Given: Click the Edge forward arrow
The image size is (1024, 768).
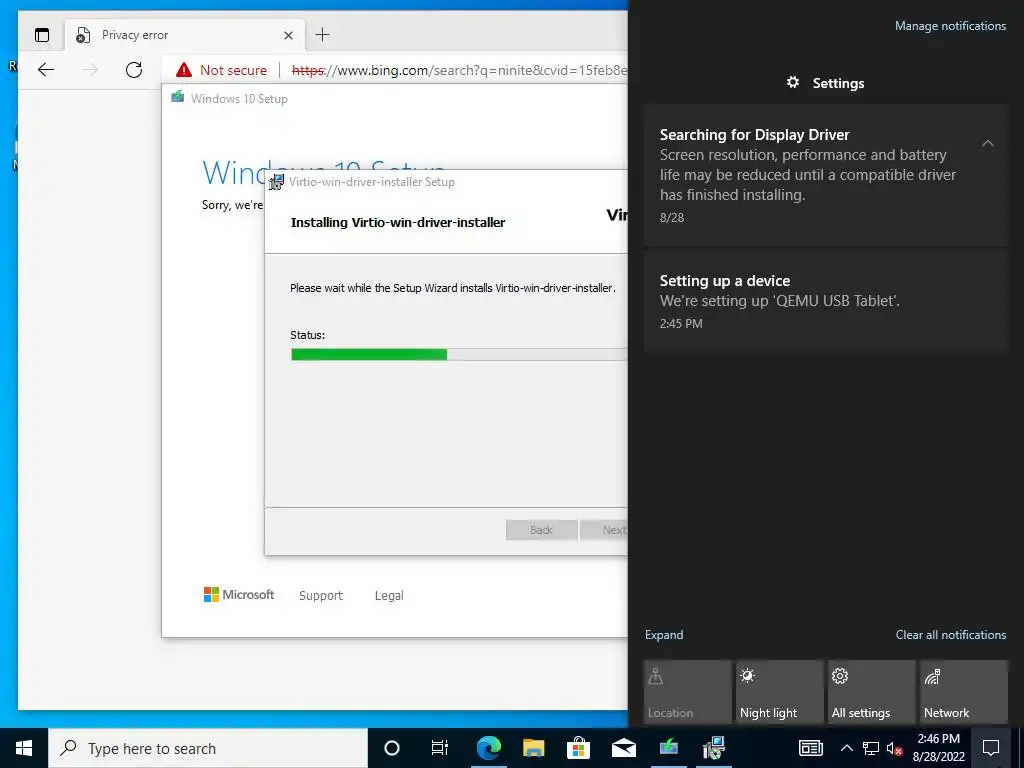Looking at the screenshot, I should click(90, 70).
